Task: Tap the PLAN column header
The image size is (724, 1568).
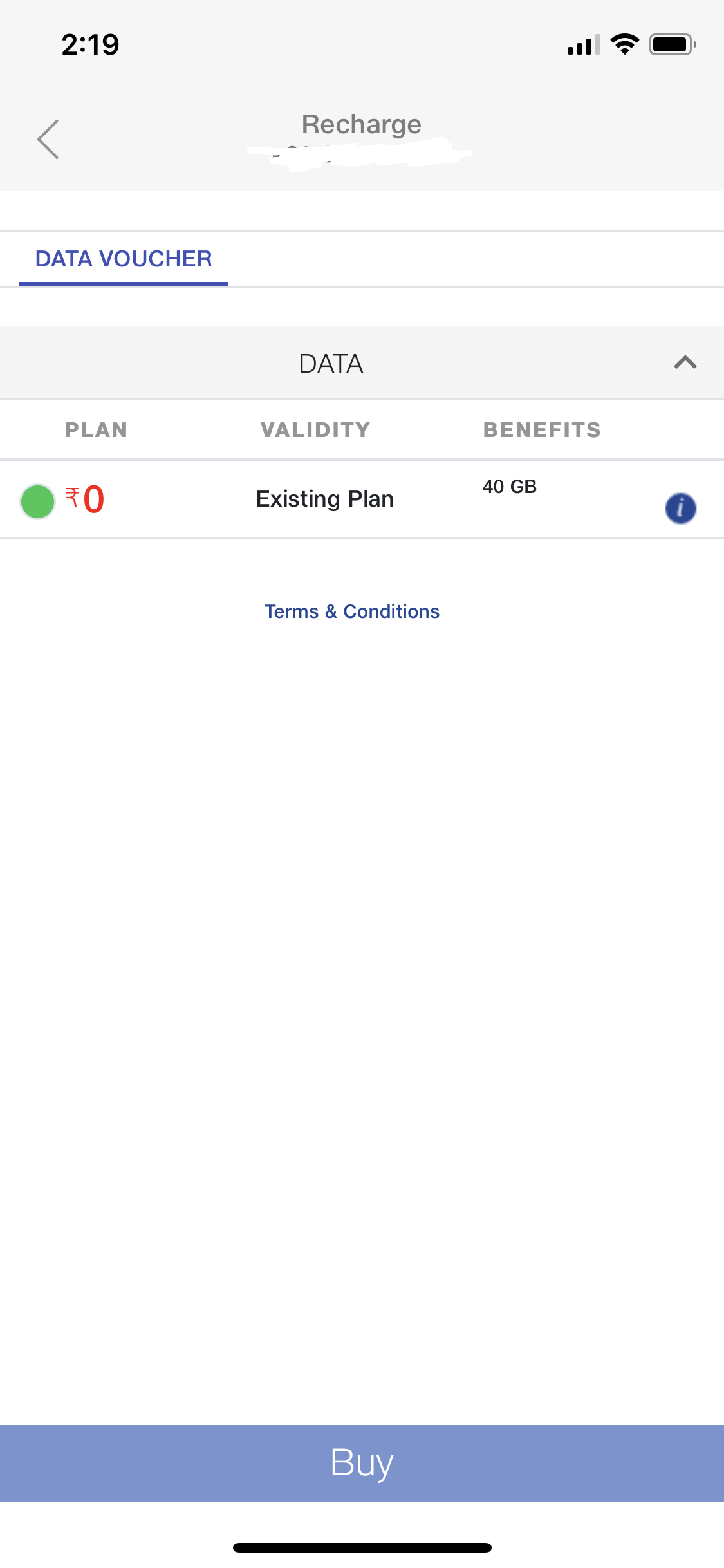Action: pos(97,430)
